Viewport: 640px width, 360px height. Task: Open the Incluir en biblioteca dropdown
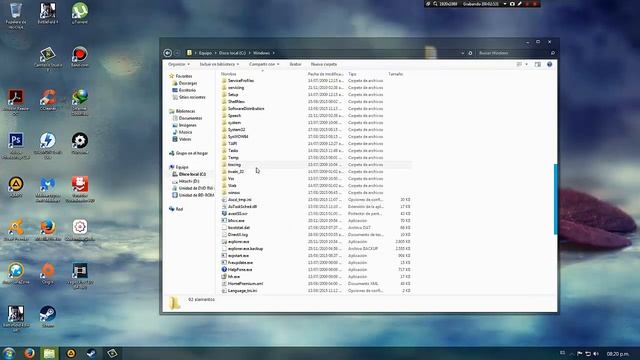(219, 64)
